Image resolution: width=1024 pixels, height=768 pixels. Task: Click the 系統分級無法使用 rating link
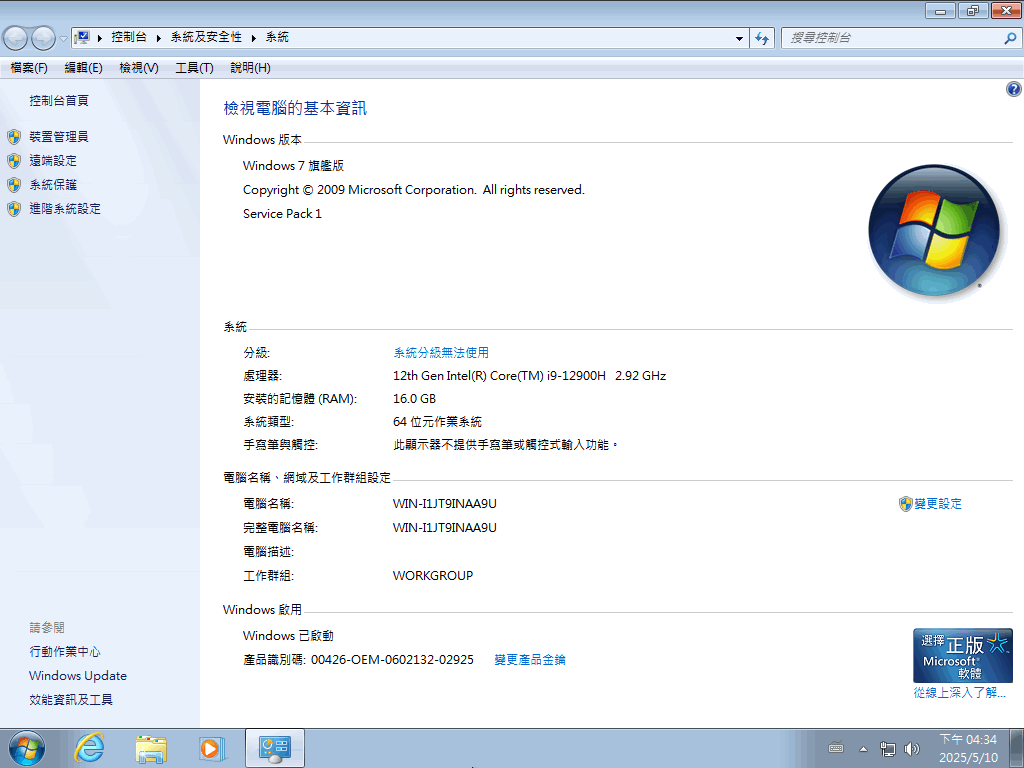[441, 353]
